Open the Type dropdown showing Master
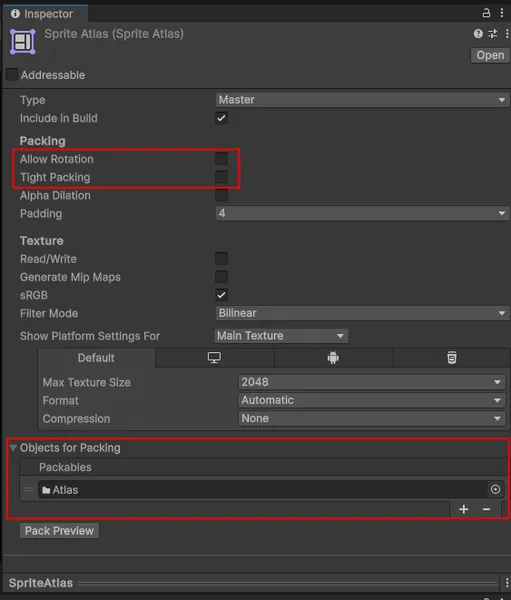The height and width of the screenshot is (600, 511). (x=362, y=100)
